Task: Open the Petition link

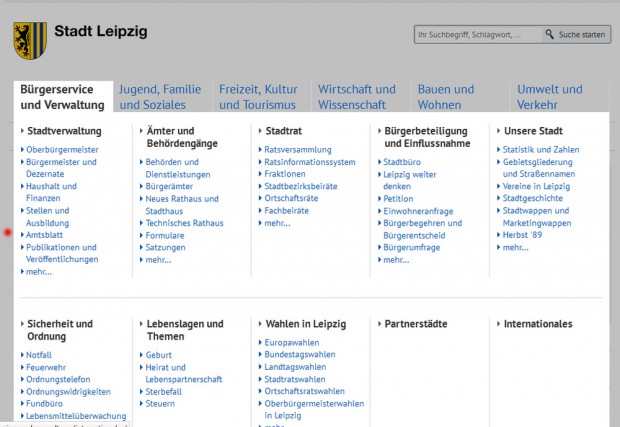Action: (398, 199)
